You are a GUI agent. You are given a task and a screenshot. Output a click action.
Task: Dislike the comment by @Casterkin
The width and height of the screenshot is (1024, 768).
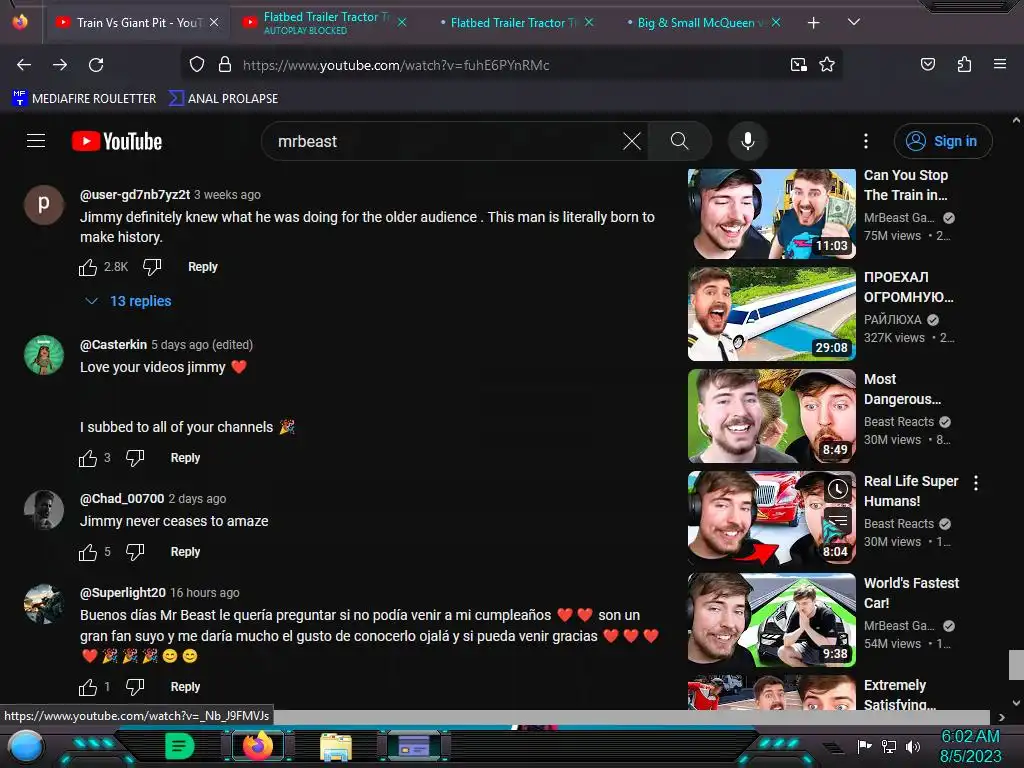135,458
